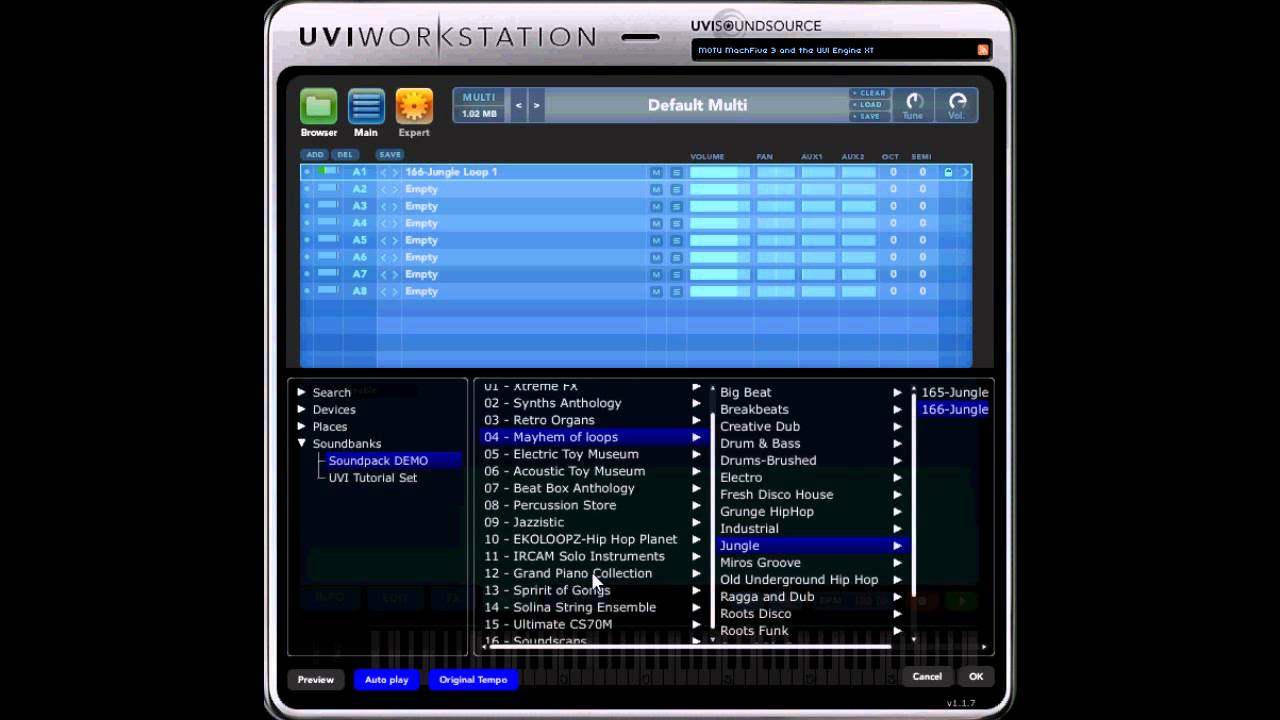This screenshot has width=1280, height=720.
Task: Select previous preset arrow on part A5
Action: pos(383,240)
